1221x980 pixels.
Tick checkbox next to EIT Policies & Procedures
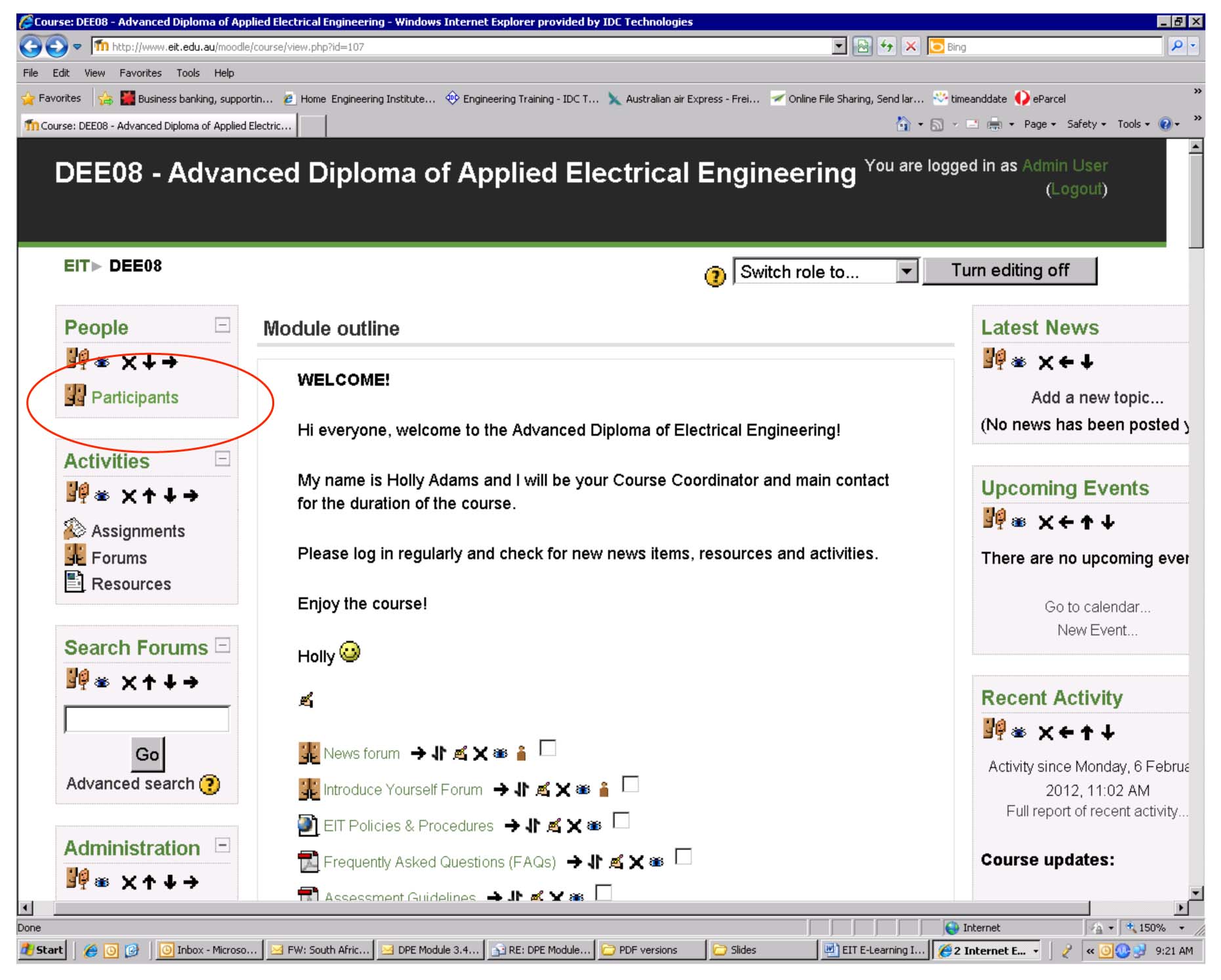point(621,821)
